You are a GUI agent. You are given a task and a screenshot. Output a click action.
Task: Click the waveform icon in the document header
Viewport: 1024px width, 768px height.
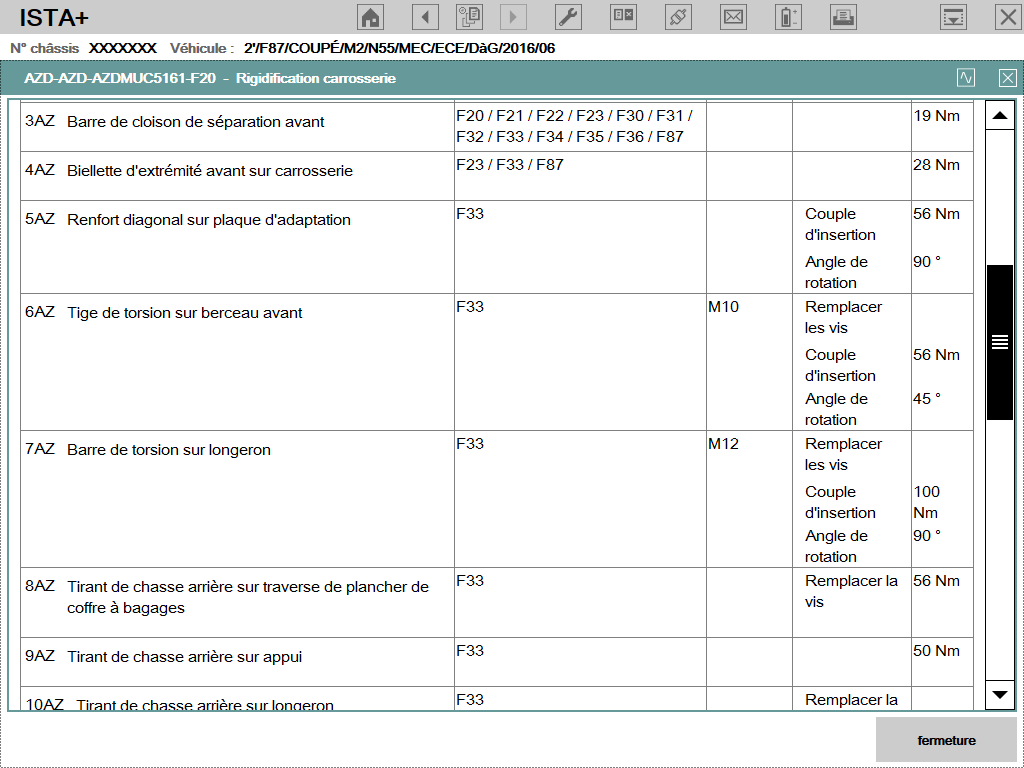point(966,78)
